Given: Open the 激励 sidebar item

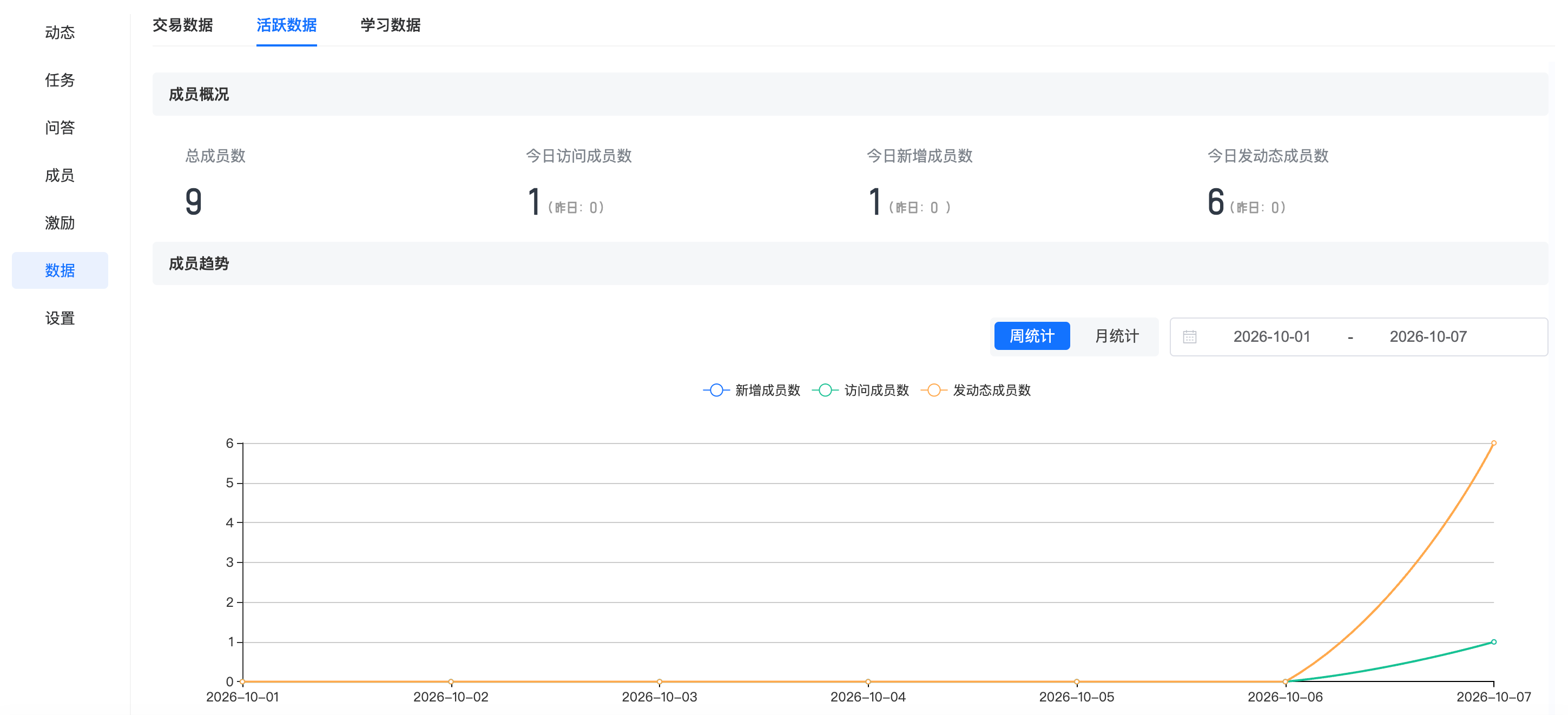Looking at the screenshot, I should [x=60, y=223].
